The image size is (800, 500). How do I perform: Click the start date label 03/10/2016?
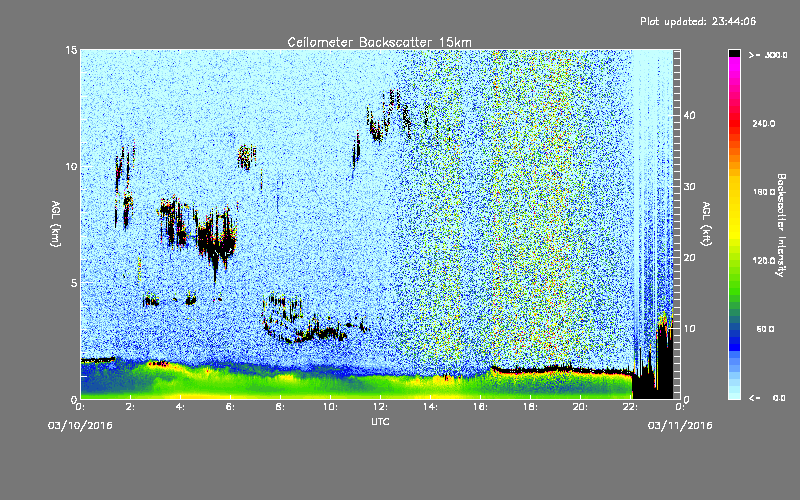[80, 426]
